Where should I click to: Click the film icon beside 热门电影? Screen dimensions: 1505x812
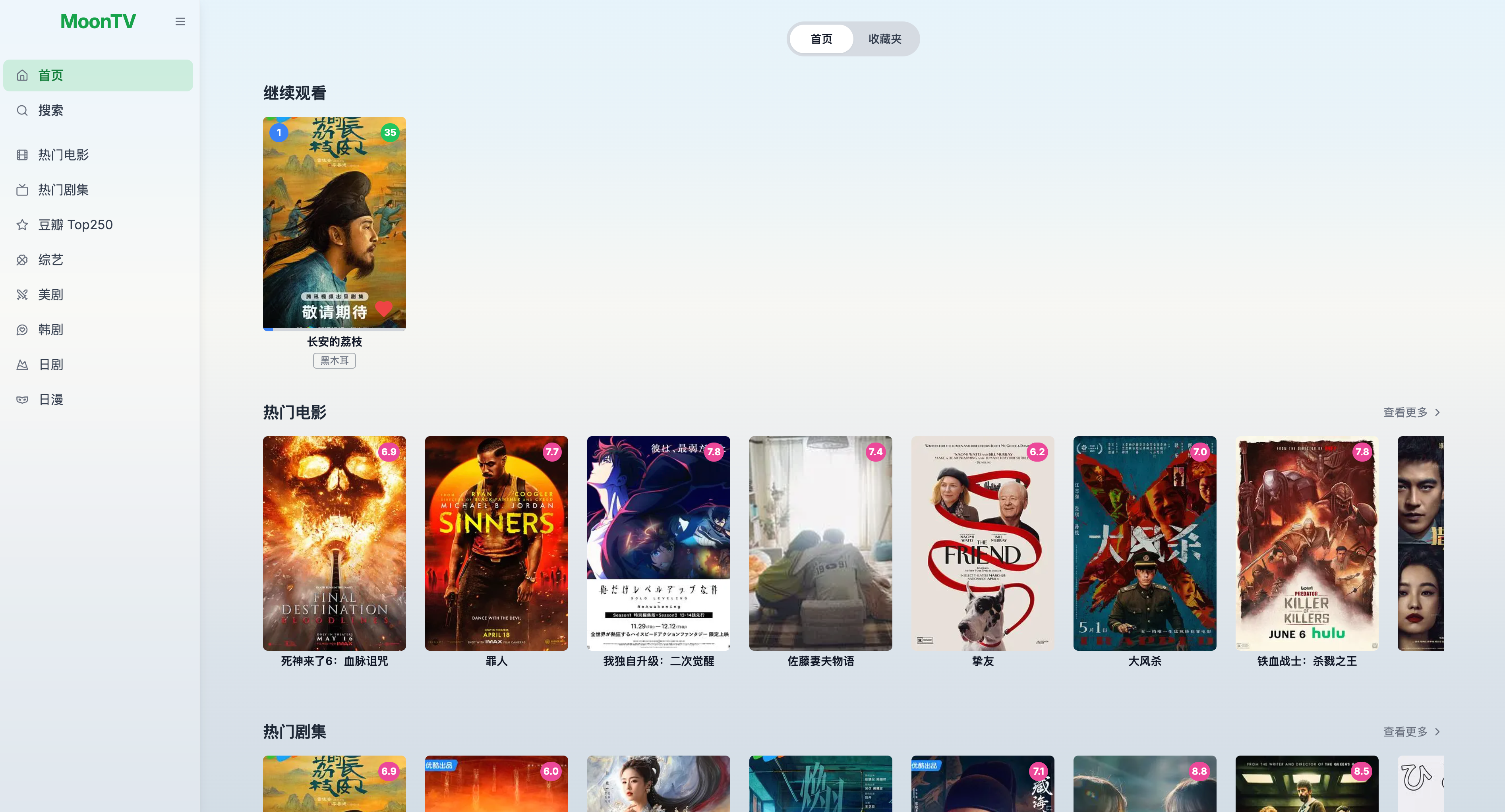click(22, 155)
